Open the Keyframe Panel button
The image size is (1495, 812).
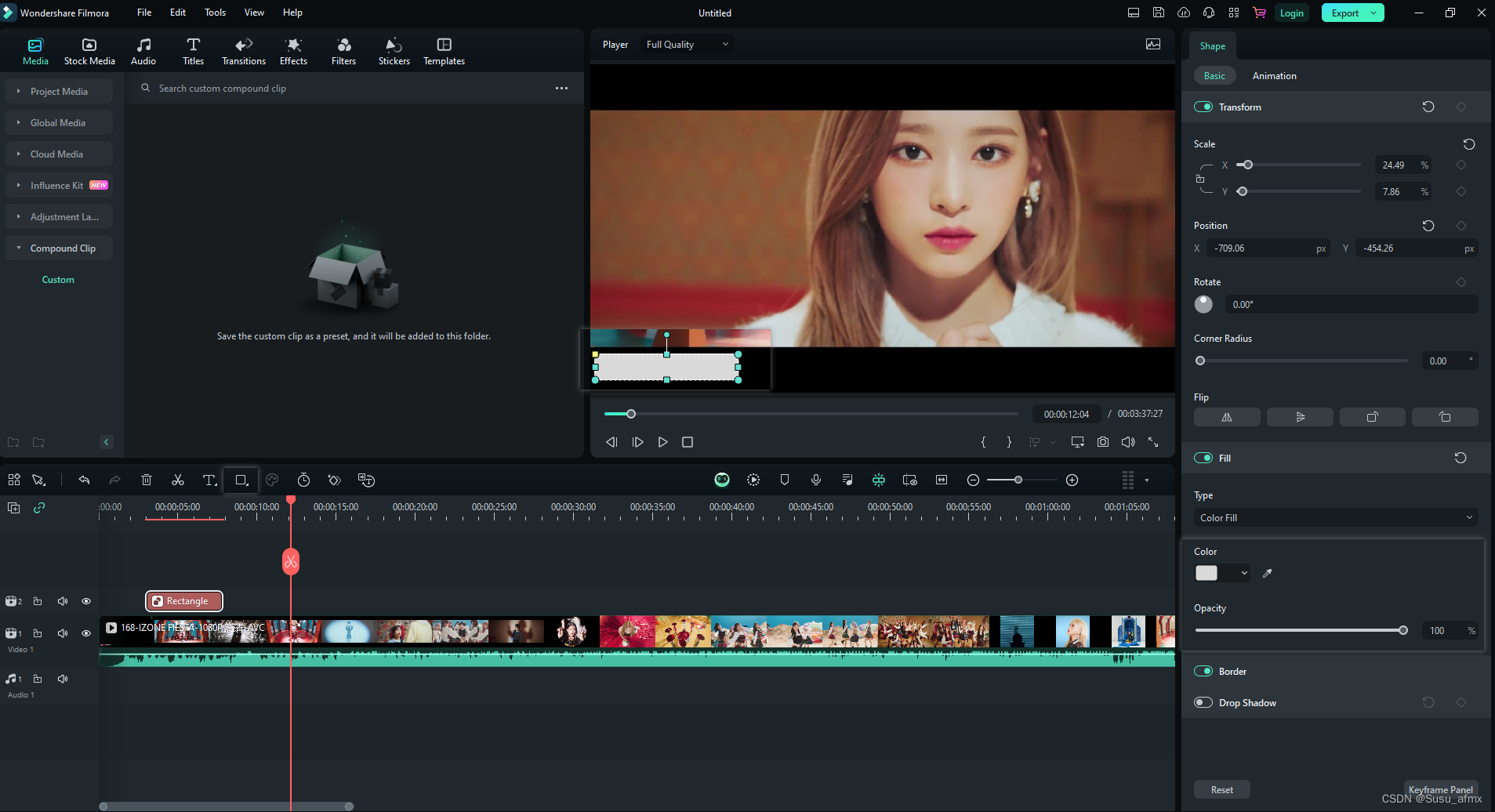coord(1440,789)
